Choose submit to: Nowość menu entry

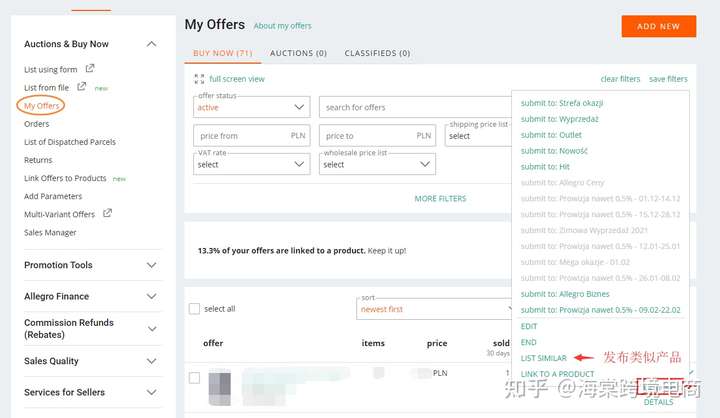(554, 151)
